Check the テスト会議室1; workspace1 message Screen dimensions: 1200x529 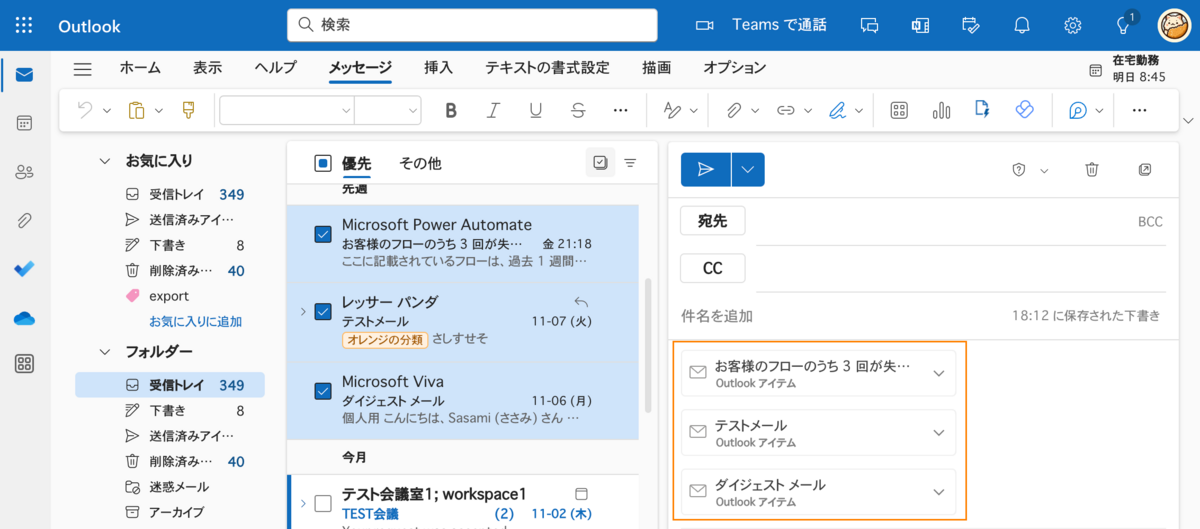(323, 503)
